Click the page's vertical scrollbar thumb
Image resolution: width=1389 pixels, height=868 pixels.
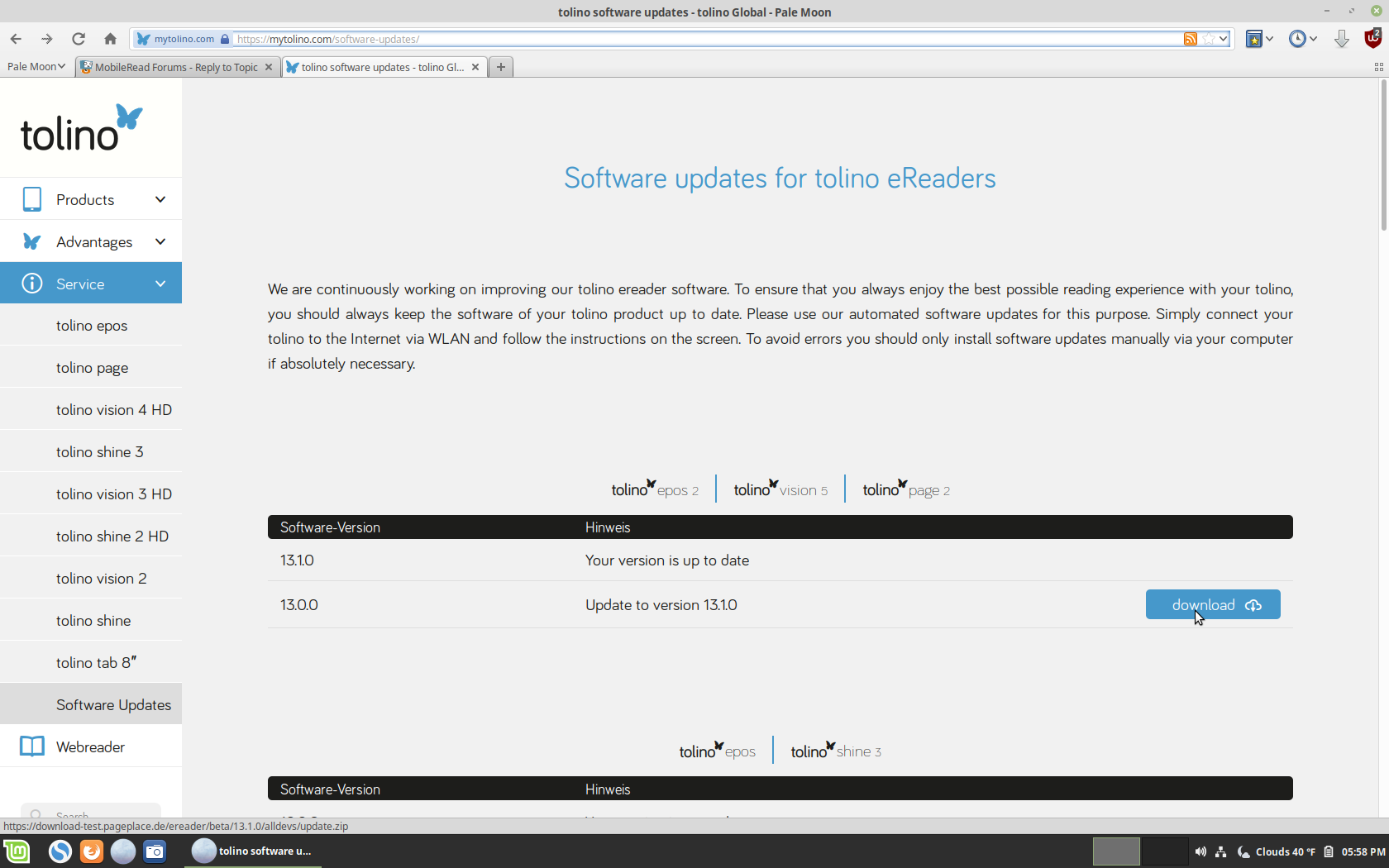coord(1382,155)
